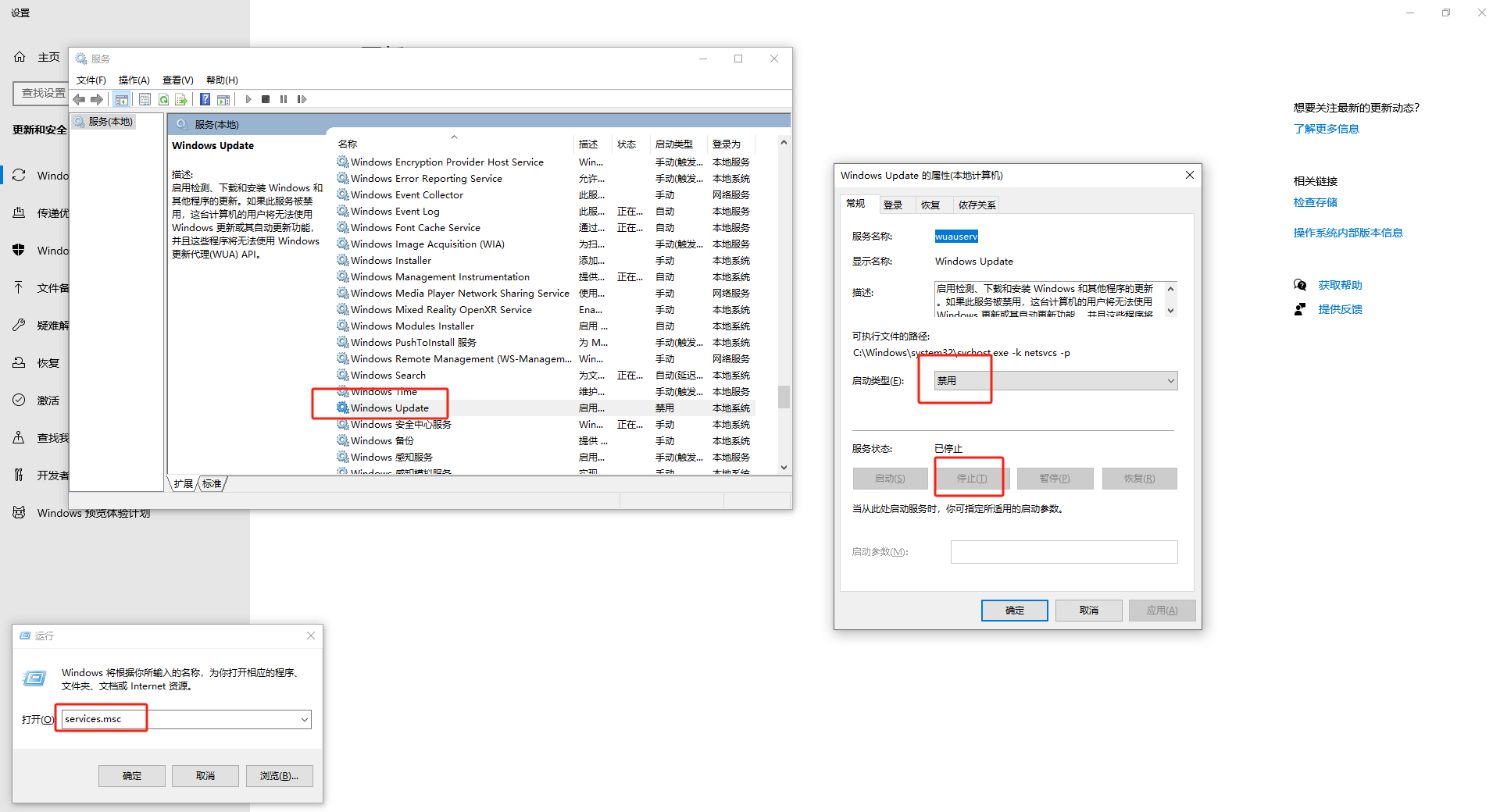Expand the Open combo box arrow in Run dialog
This screenshot has width=1500, height=812.
pyautogui.click(x=304, y=719)
